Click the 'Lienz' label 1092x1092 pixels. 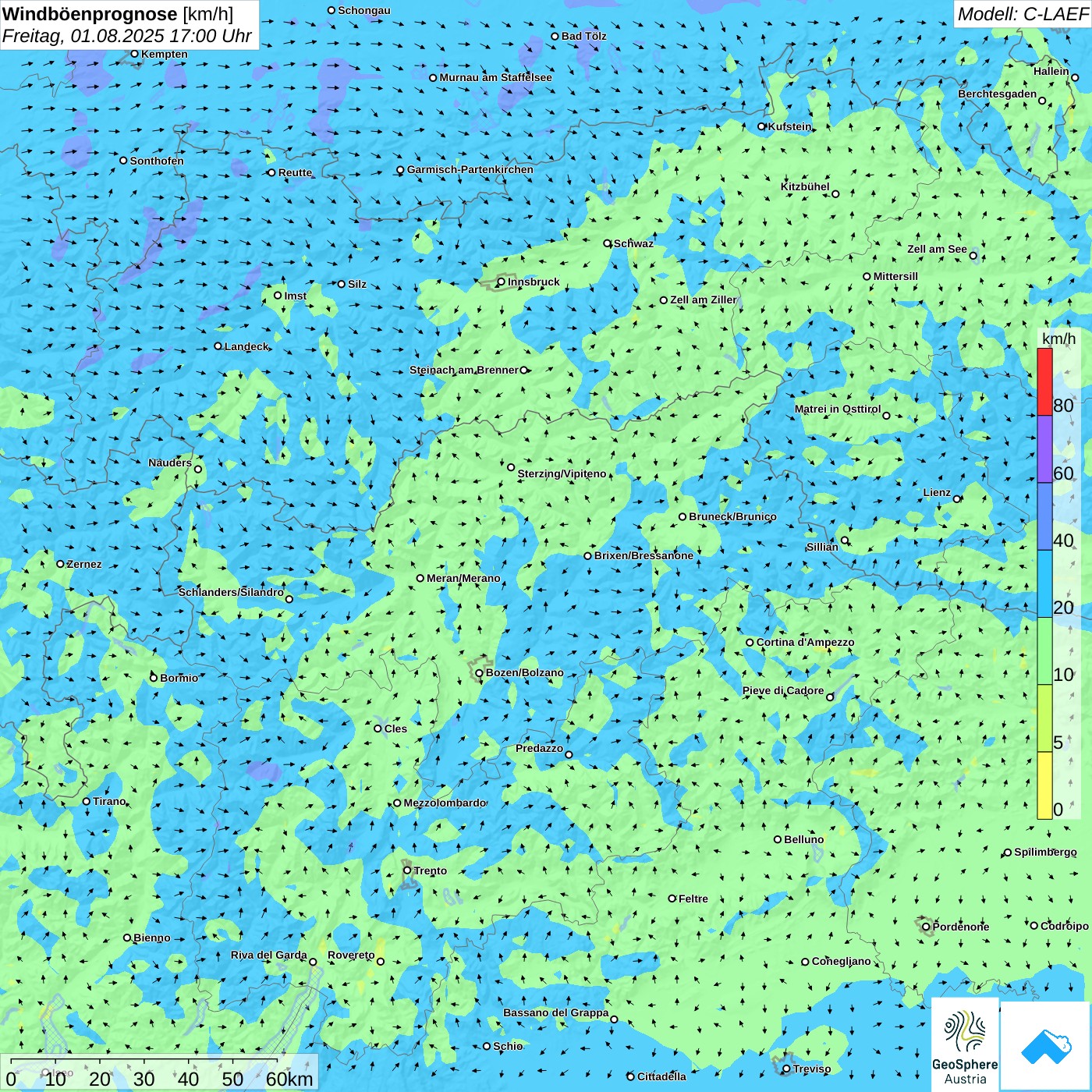coord(937,492)
